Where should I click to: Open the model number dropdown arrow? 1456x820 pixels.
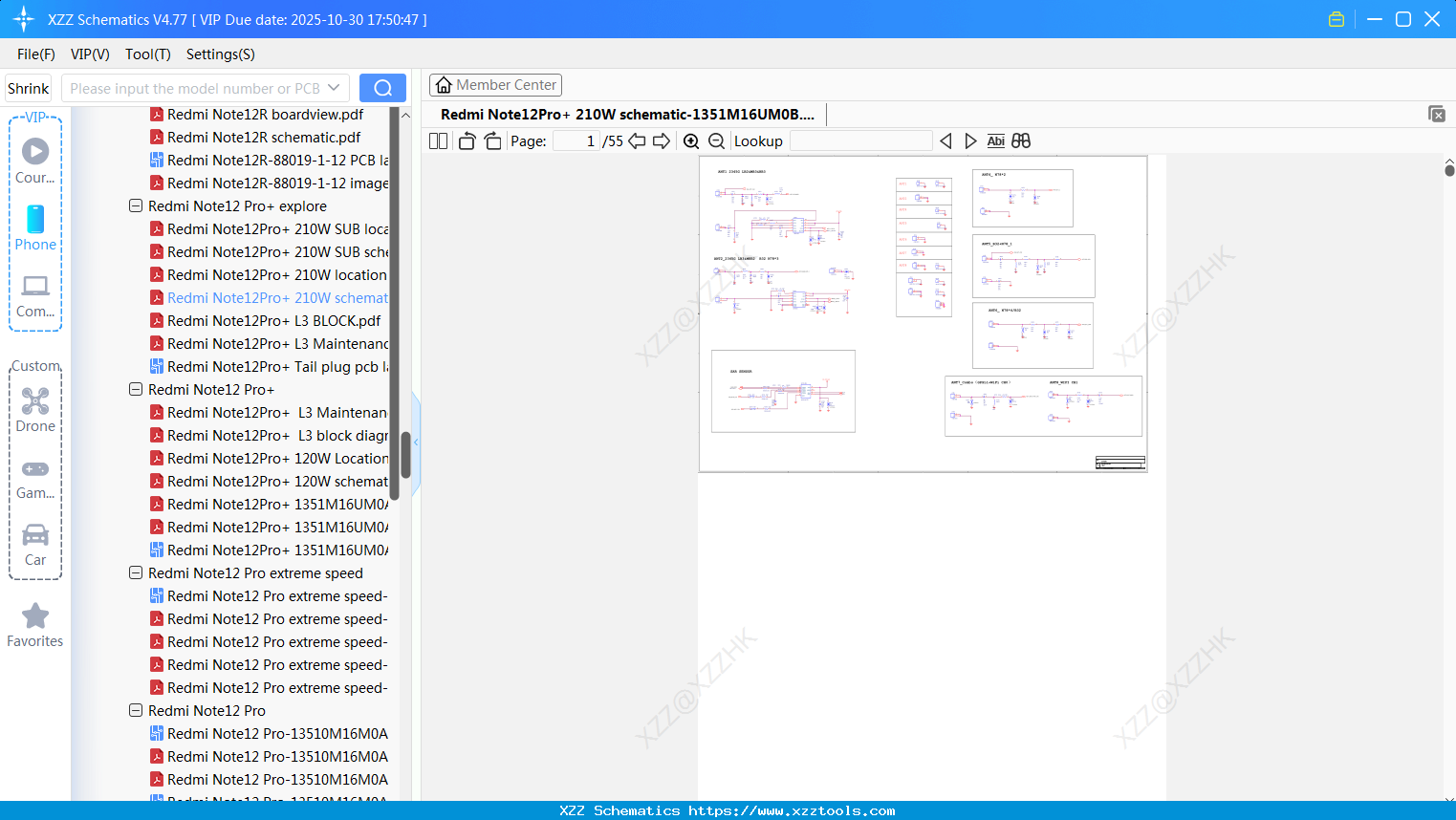tap(334, 88)
